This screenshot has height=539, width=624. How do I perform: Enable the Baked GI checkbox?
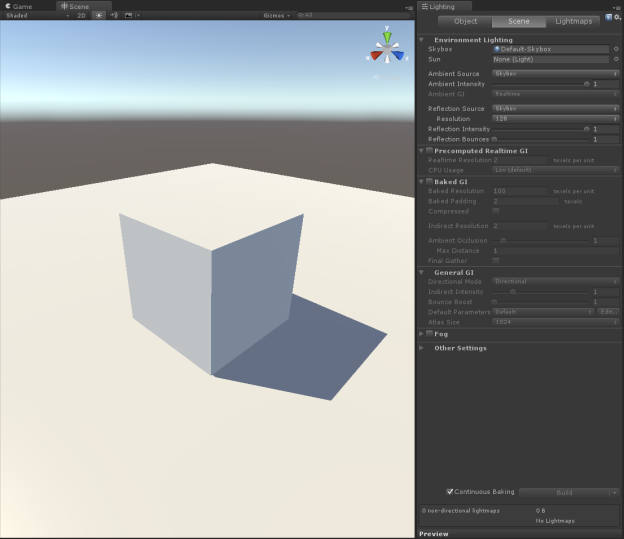tap(430, 181)
